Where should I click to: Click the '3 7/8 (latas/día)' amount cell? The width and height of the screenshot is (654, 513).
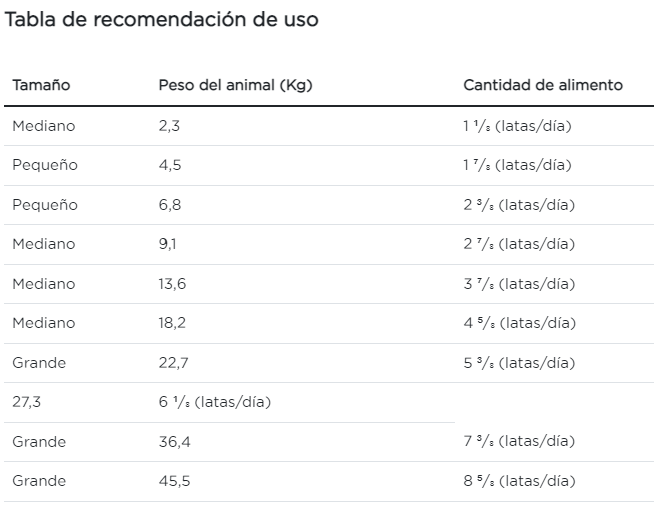pyautogui.click(x=519, y=284)
